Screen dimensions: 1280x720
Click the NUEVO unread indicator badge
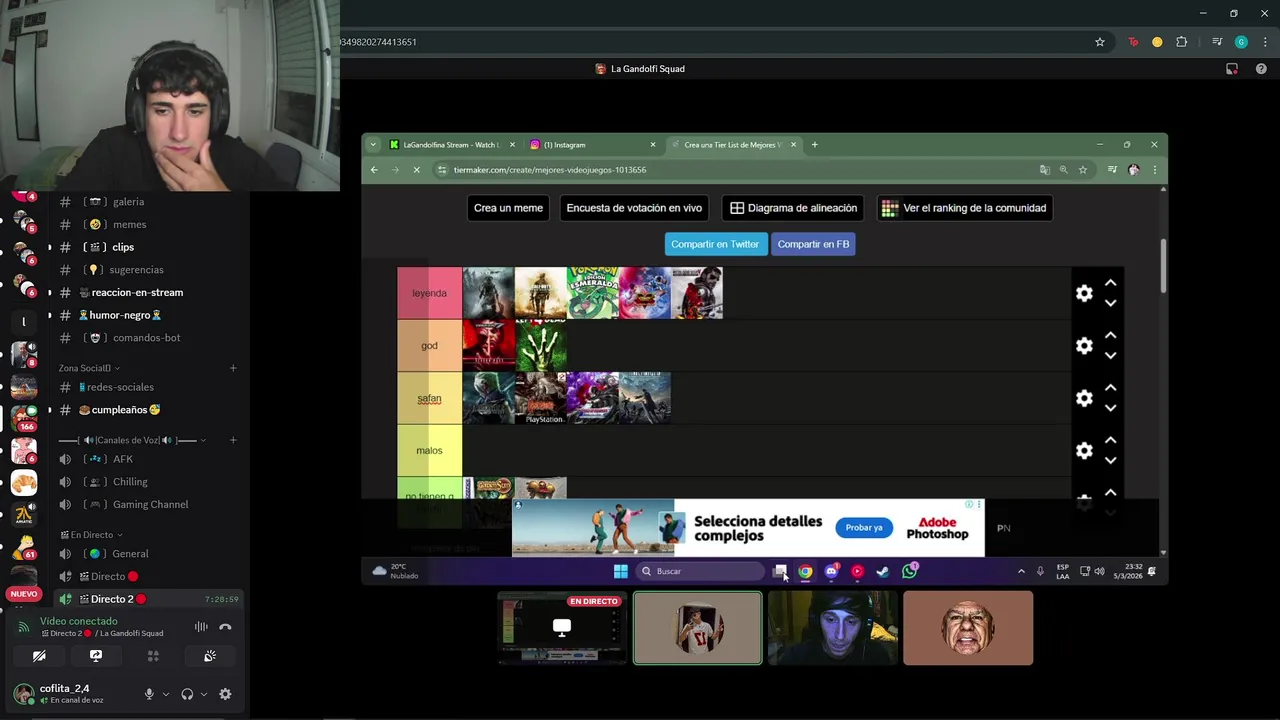pos(23,594)
